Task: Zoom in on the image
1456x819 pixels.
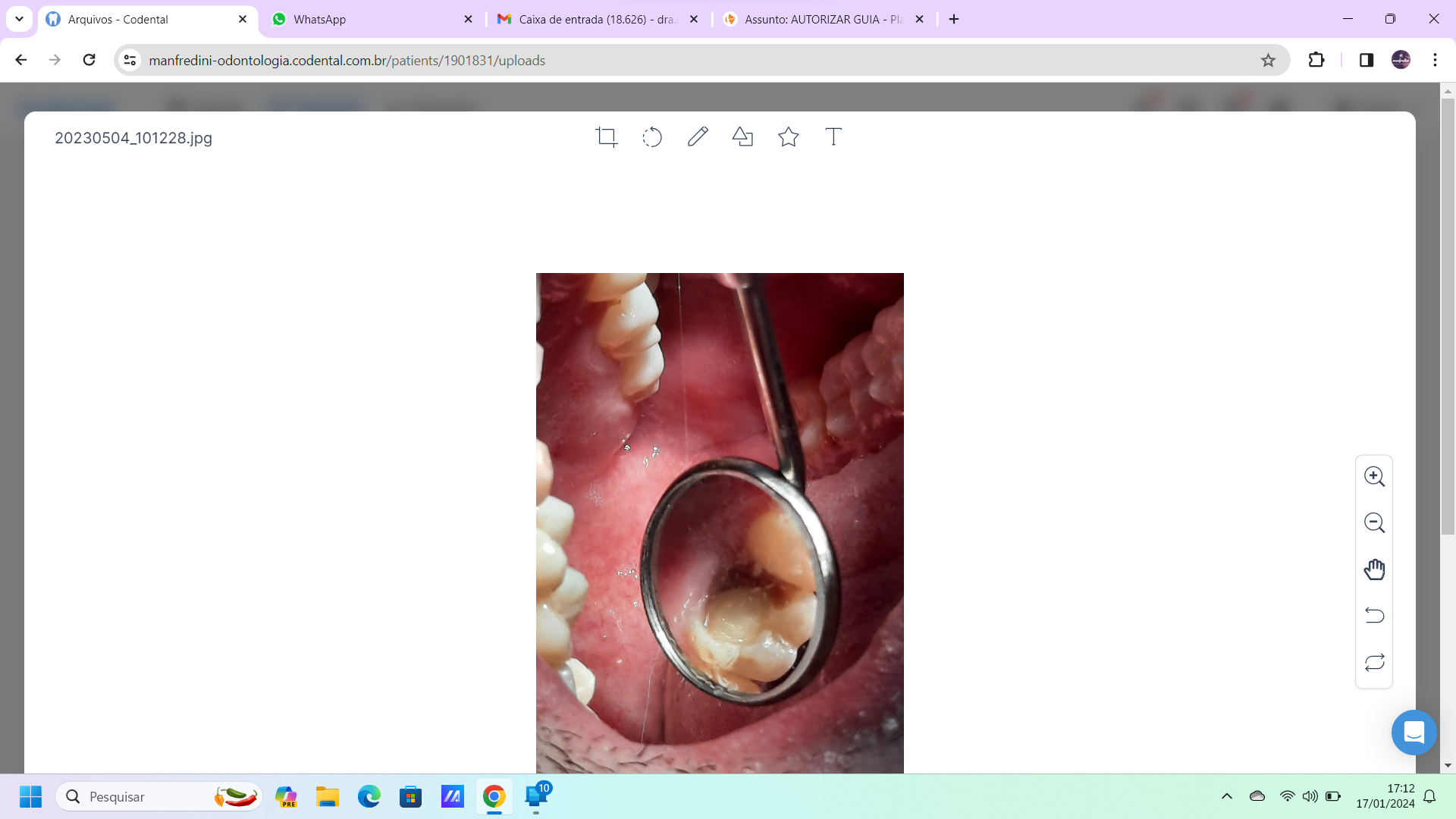Action: (1374, 477)
